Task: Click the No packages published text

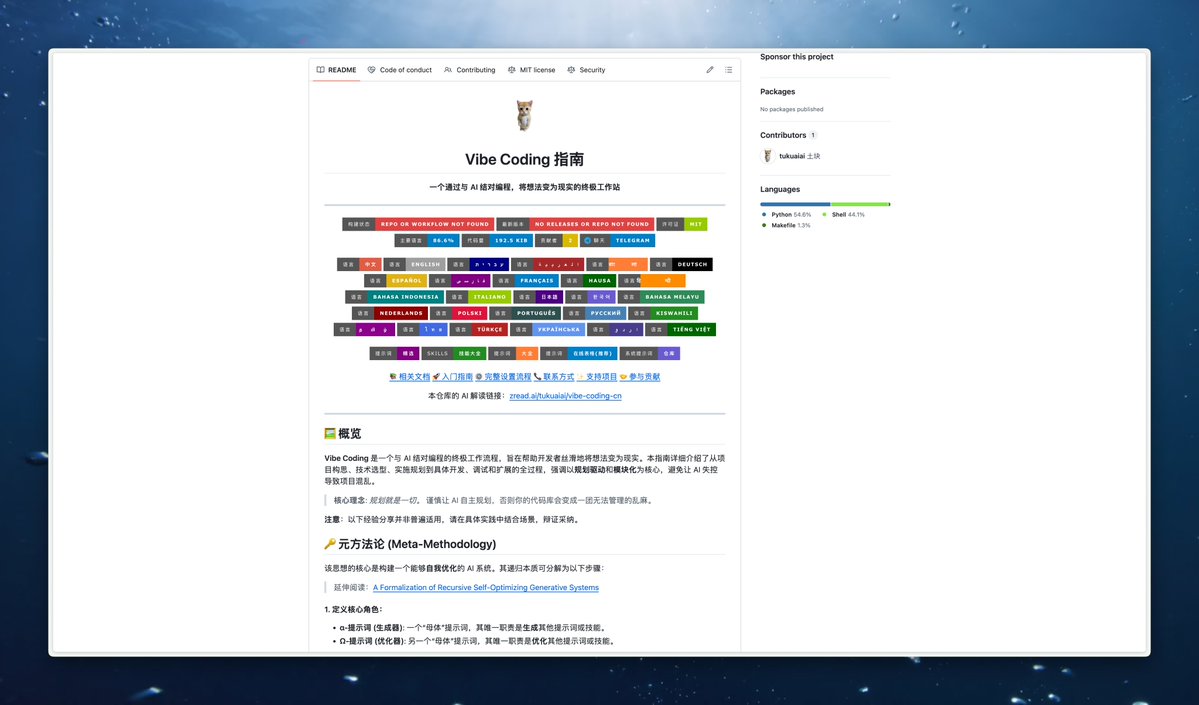Action: pos(791,109)
